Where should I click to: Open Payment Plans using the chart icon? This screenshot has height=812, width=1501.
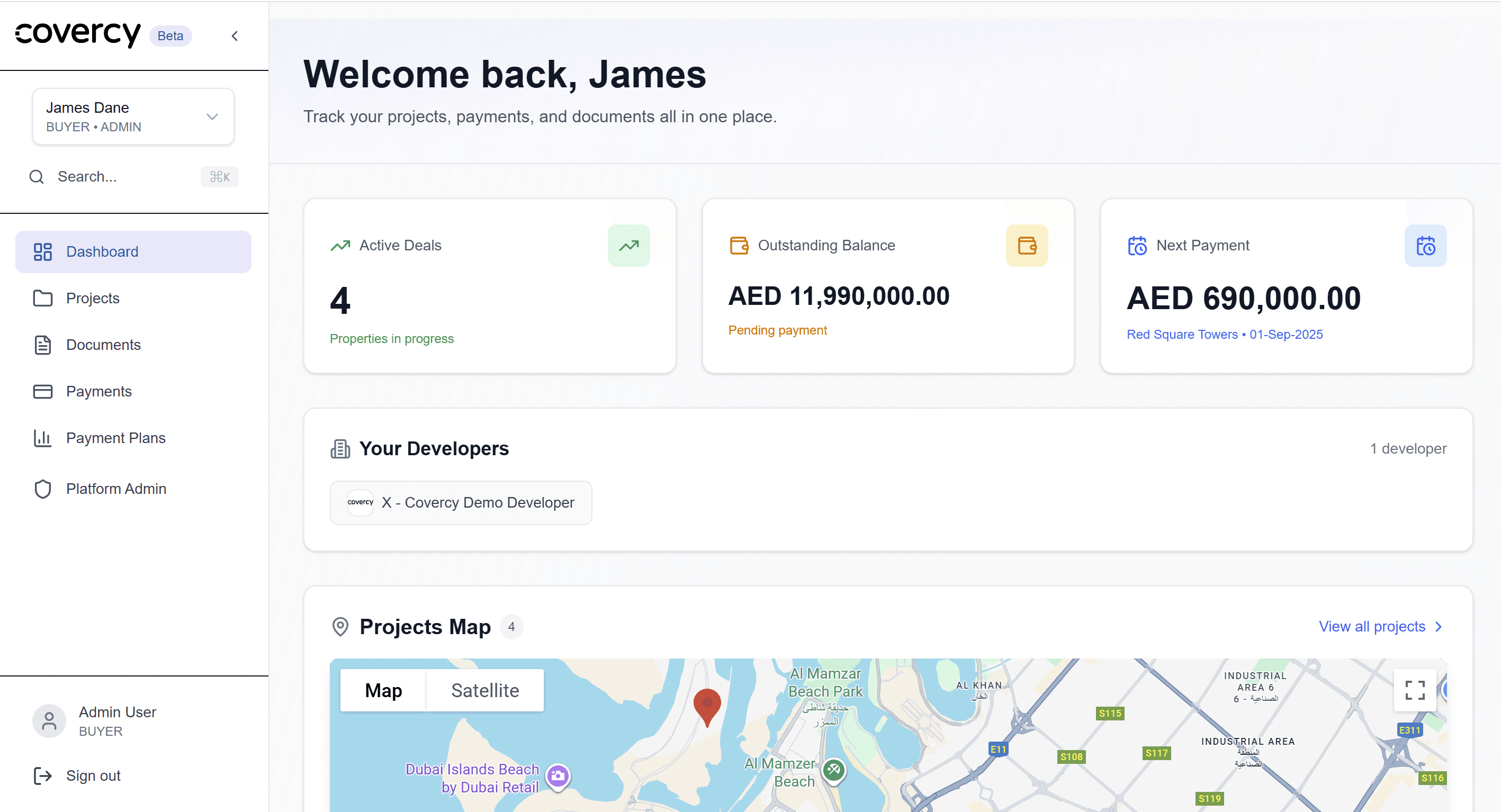click(42, 437)
